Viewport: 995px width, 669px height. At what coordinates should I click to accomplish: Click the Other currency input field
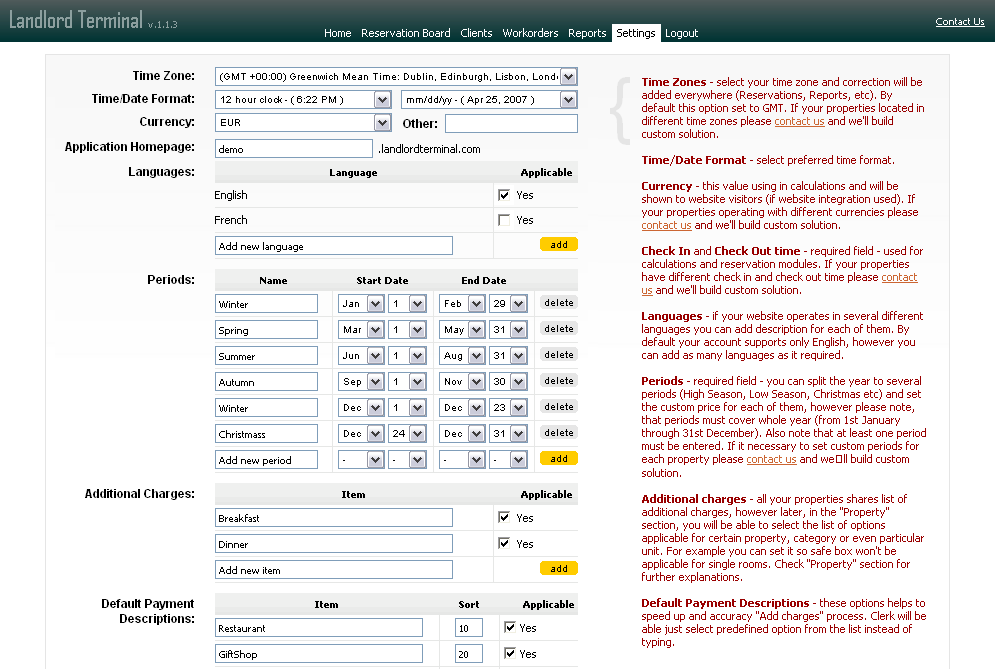click(x=511, y=123)
